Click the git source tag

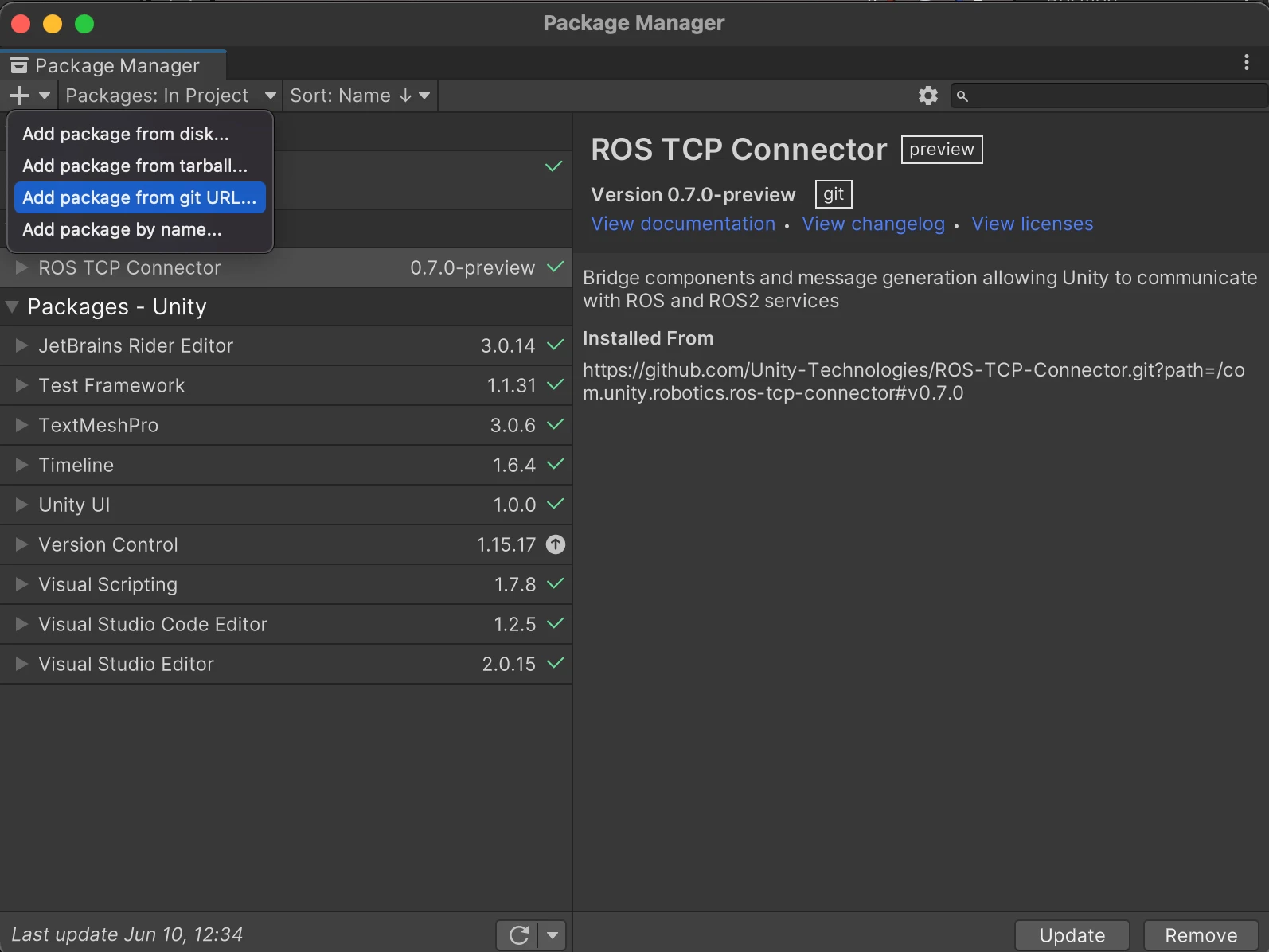[834, 194]
